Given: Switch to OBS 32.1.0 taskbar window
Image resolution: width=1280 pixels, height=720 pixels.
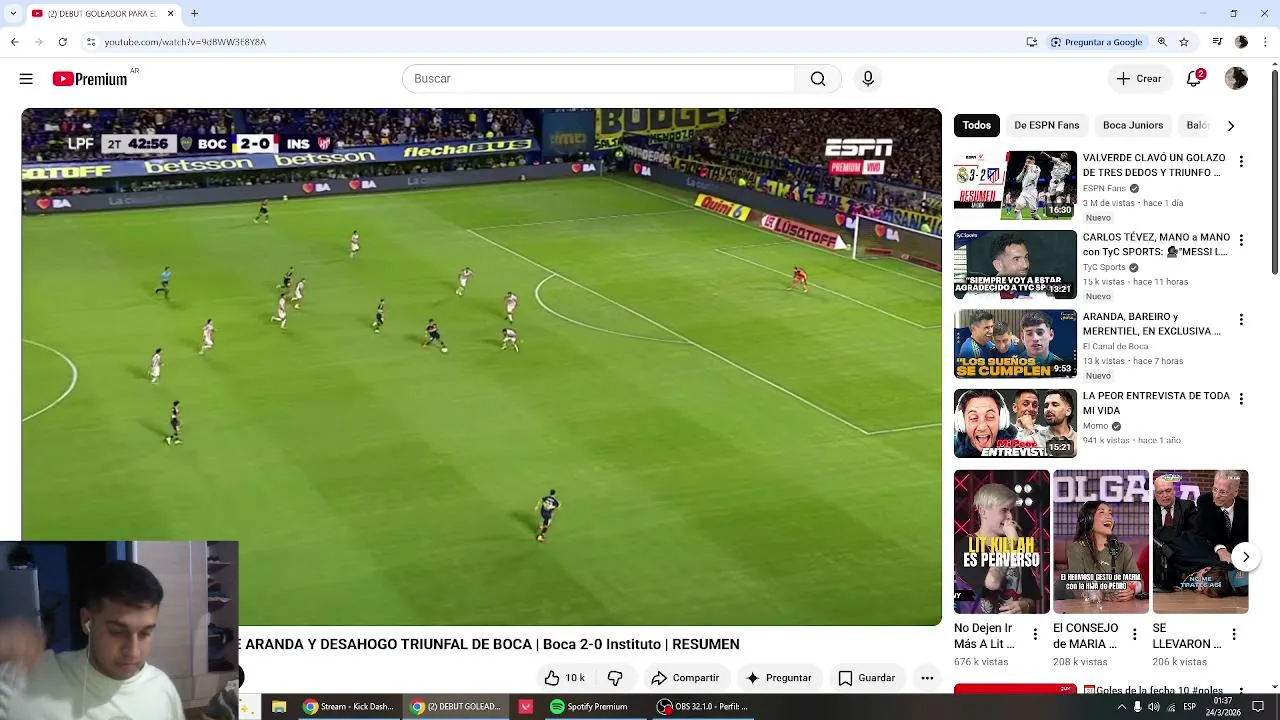Looking at the screenshot, I should (703, 707).
